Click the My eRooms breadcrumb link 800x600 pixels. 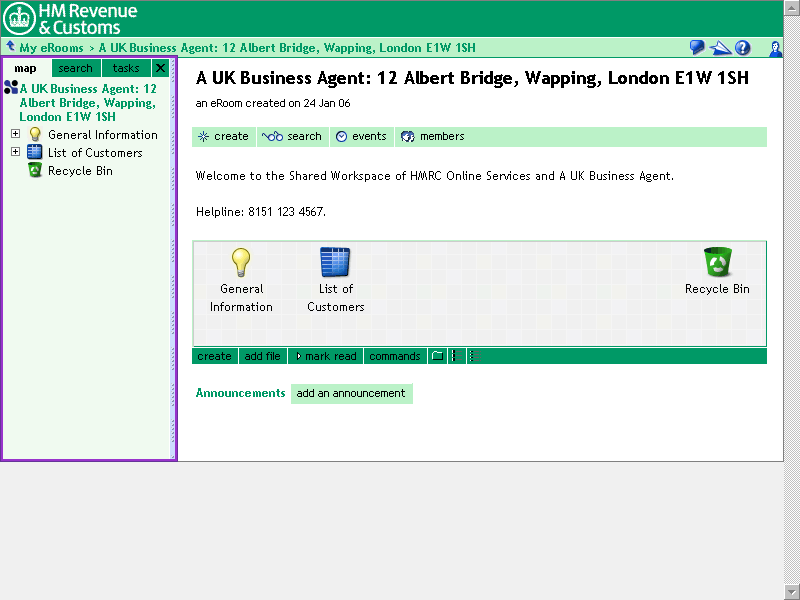(51, 48)
